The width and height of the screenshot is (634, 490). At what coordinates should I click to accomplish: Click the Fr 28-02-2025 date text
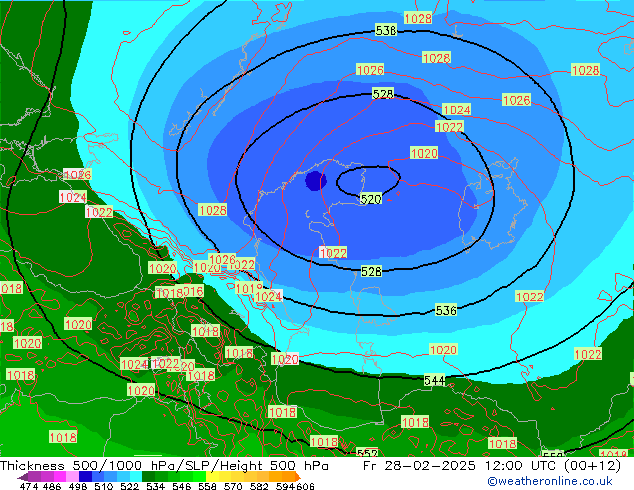coord(409,466)
